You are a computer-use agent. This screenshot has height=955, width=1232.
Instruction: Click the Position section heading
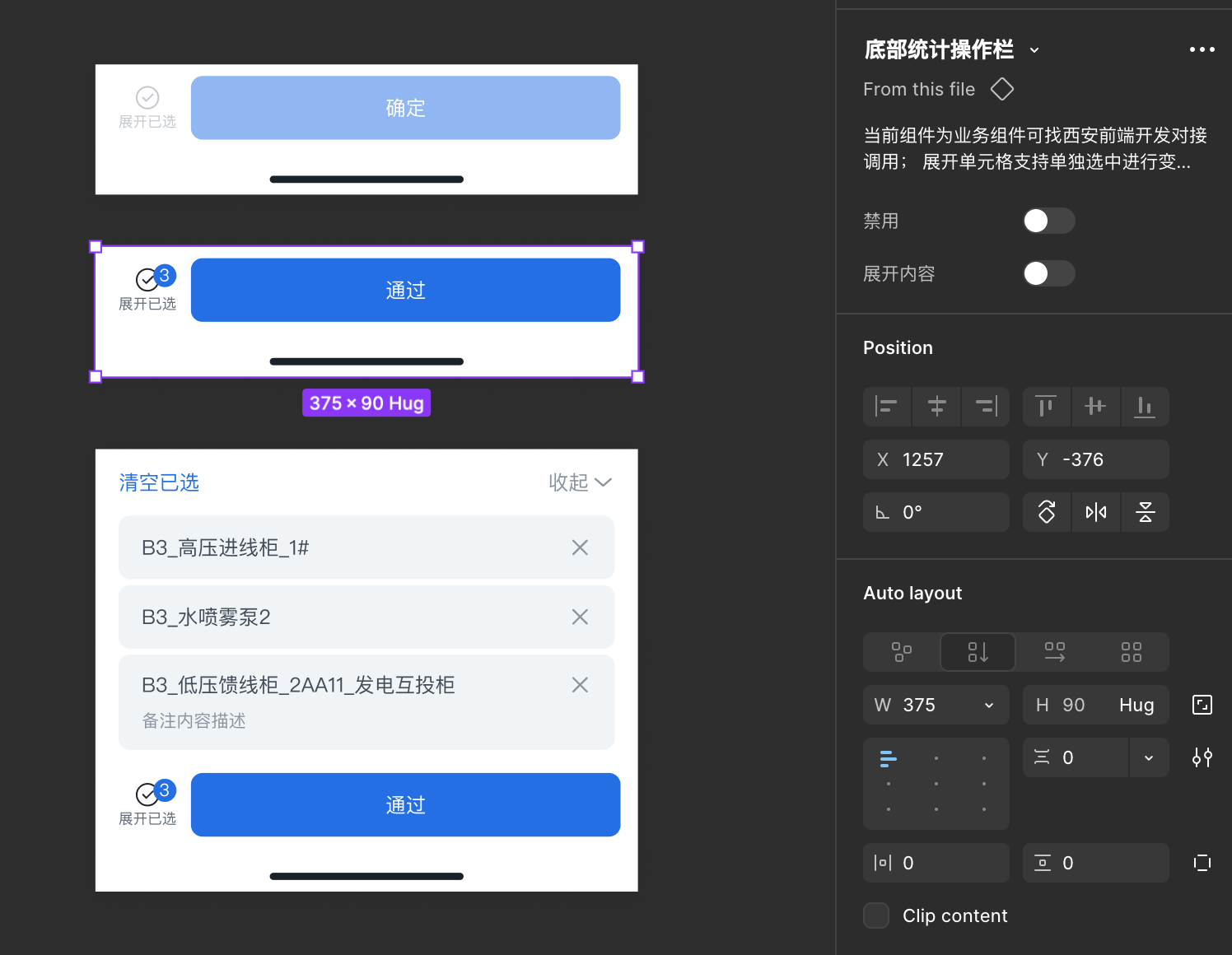[898, 347]
